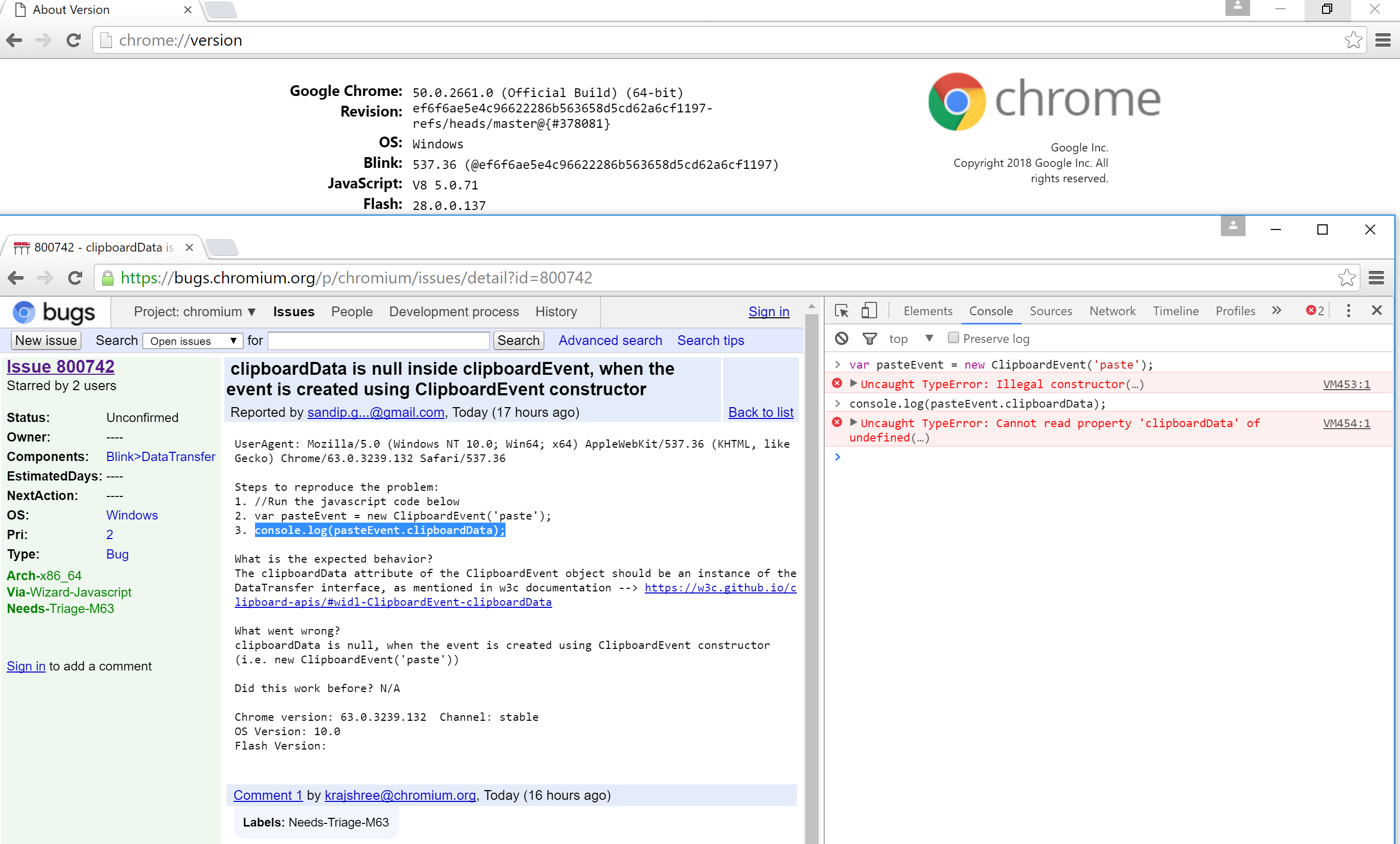The height and width of the screenshot is (844, 1400).
Task: Clear console with the ban icon
Action: 842,339
